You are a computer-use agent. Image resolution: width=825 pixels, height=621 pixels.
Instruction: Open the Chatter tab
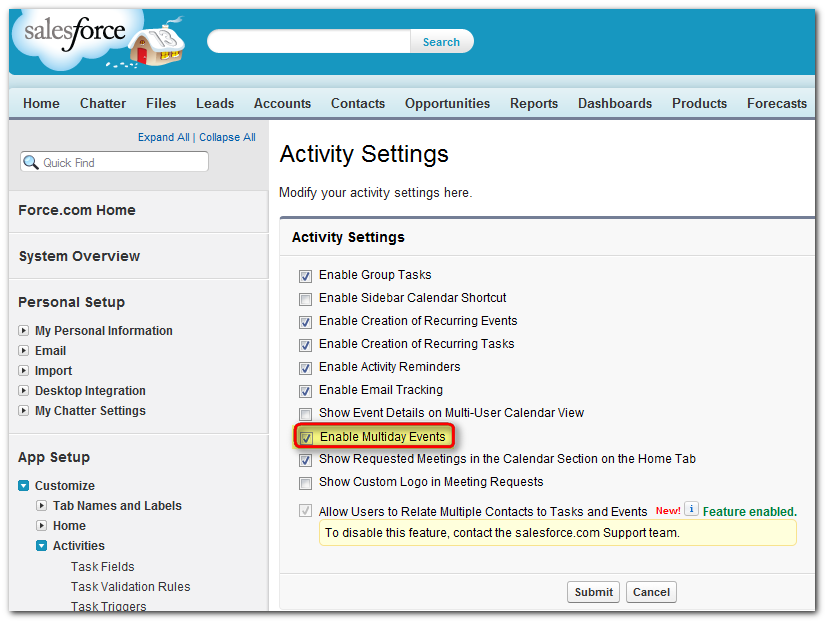[x=103, y=103]
